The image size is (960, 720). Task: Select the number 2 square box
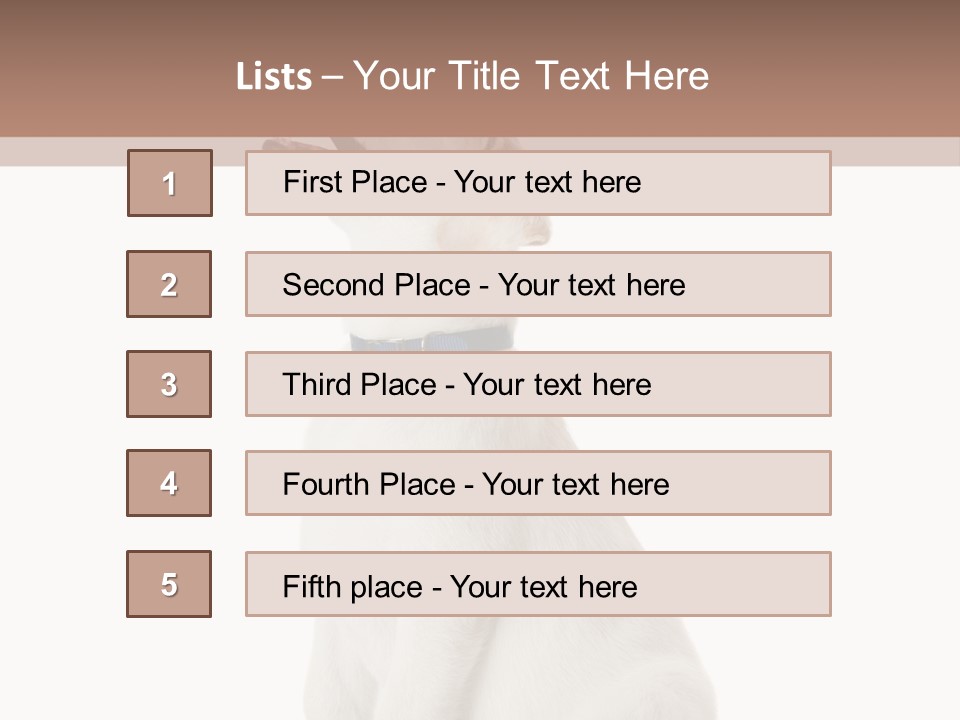169,284
